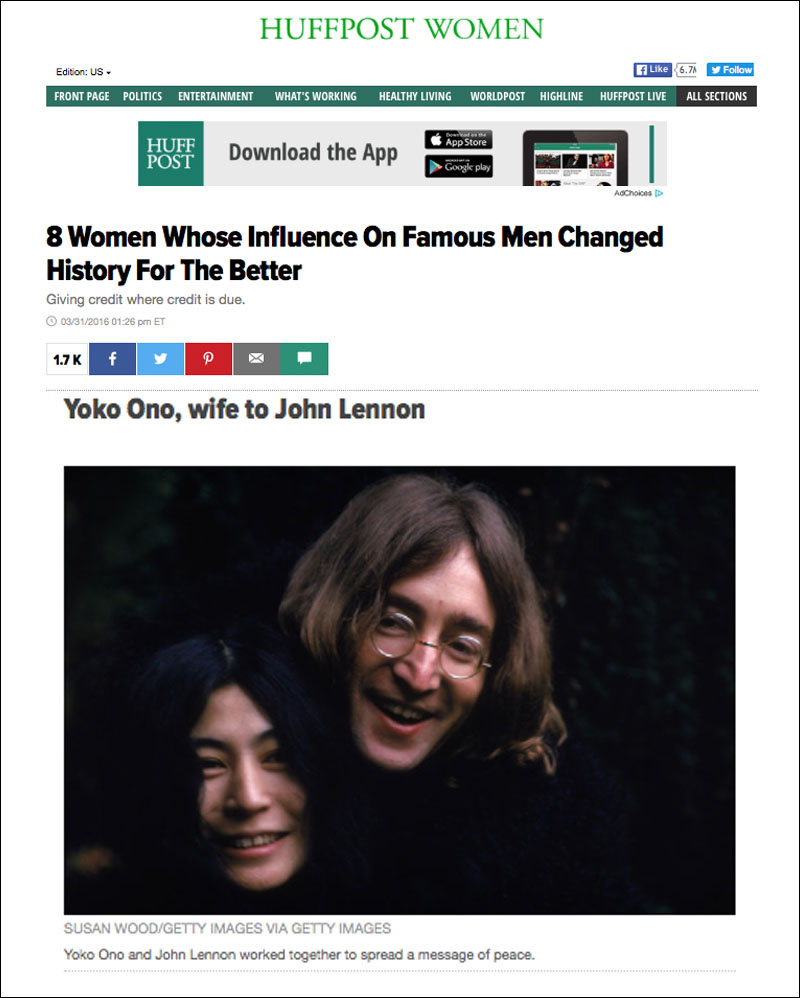Viewport: 800px width, 998px height.
Task: Click the App Store download badge
Action: [x=458, y=139]
